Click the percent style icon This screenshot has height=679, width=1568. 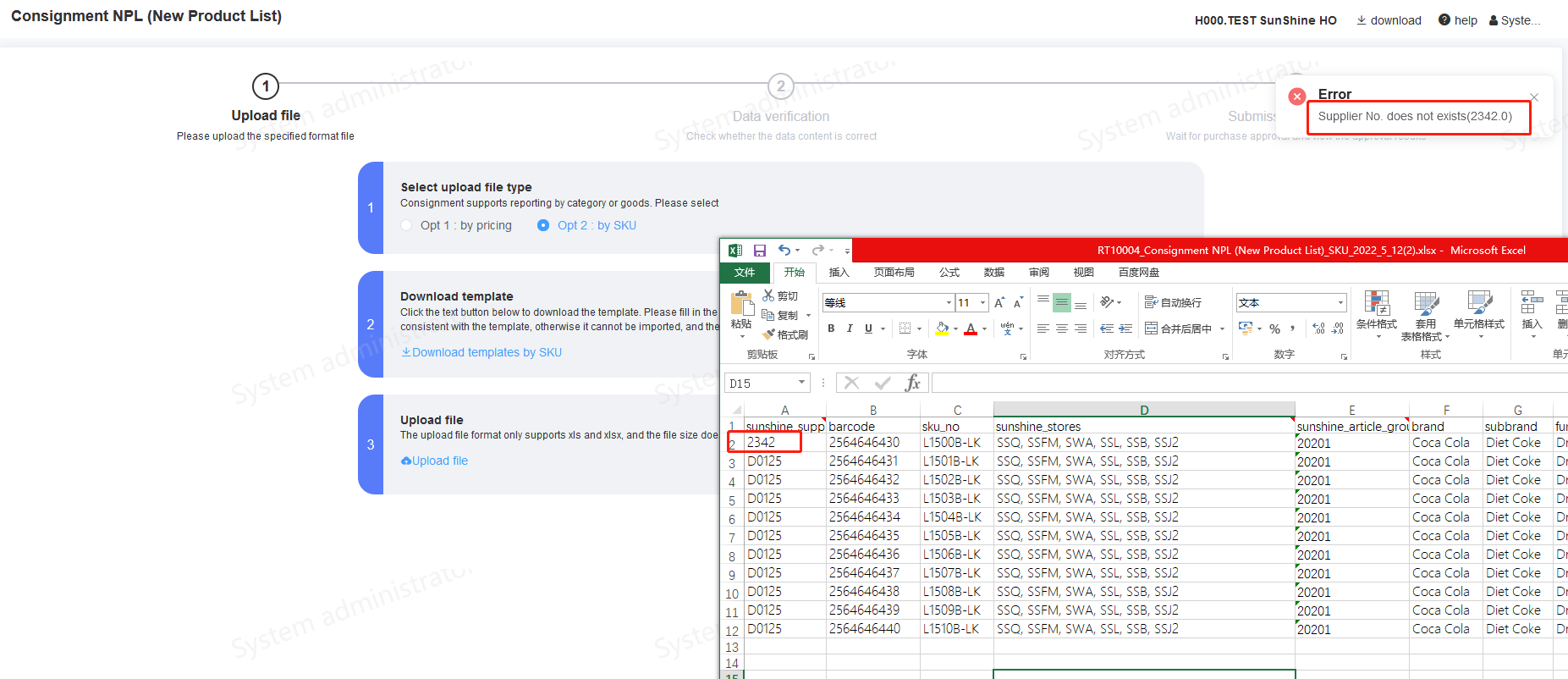click(x=1274, y=328)
